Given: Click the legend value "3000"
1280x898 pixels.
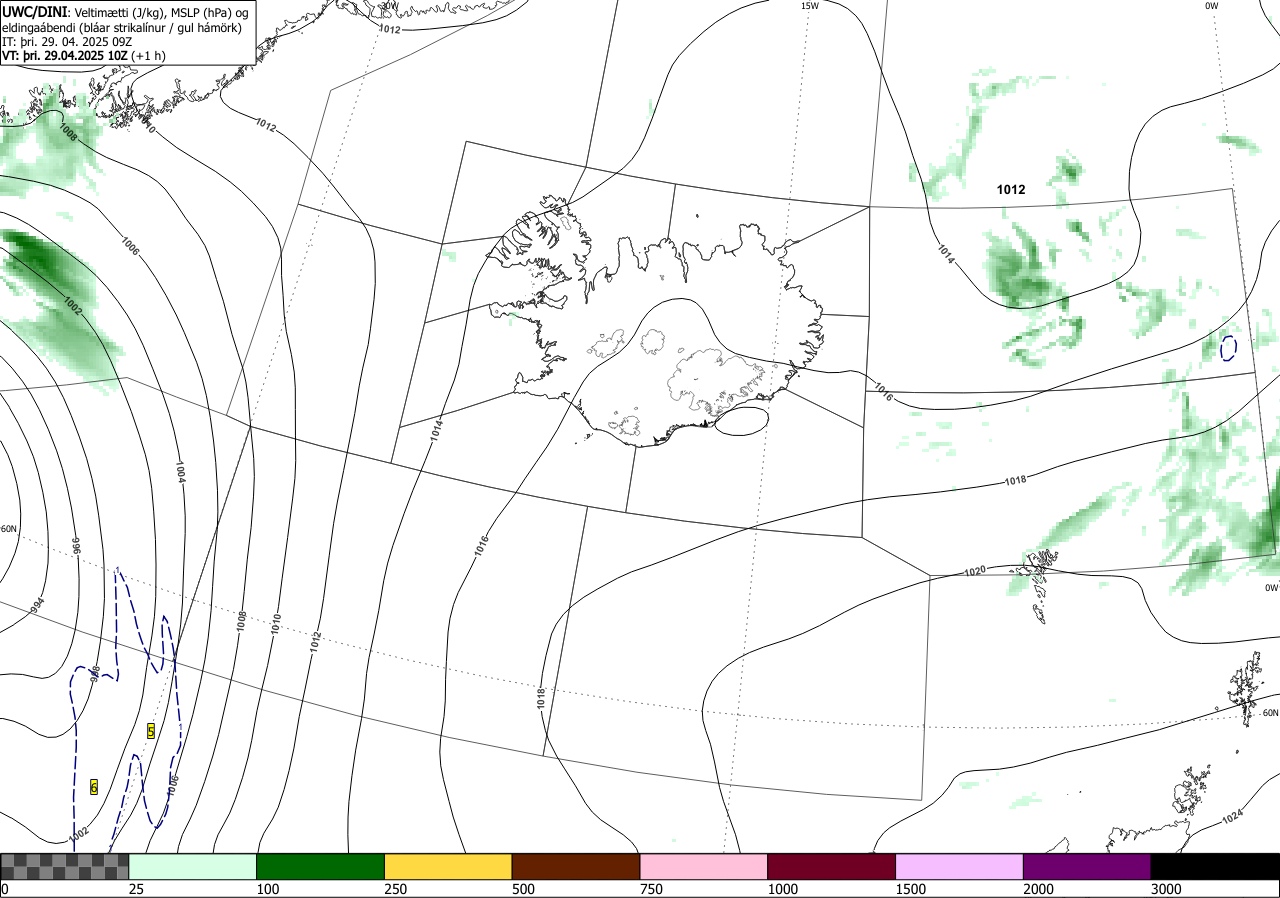Looking at the screenshot, I should (x=1167, y=889).
